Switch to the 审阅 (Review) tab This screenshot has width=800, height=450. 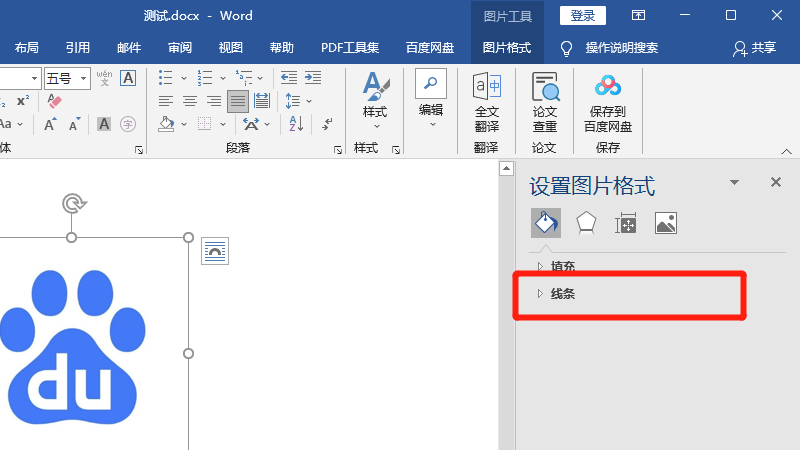[x=180, y=47]
